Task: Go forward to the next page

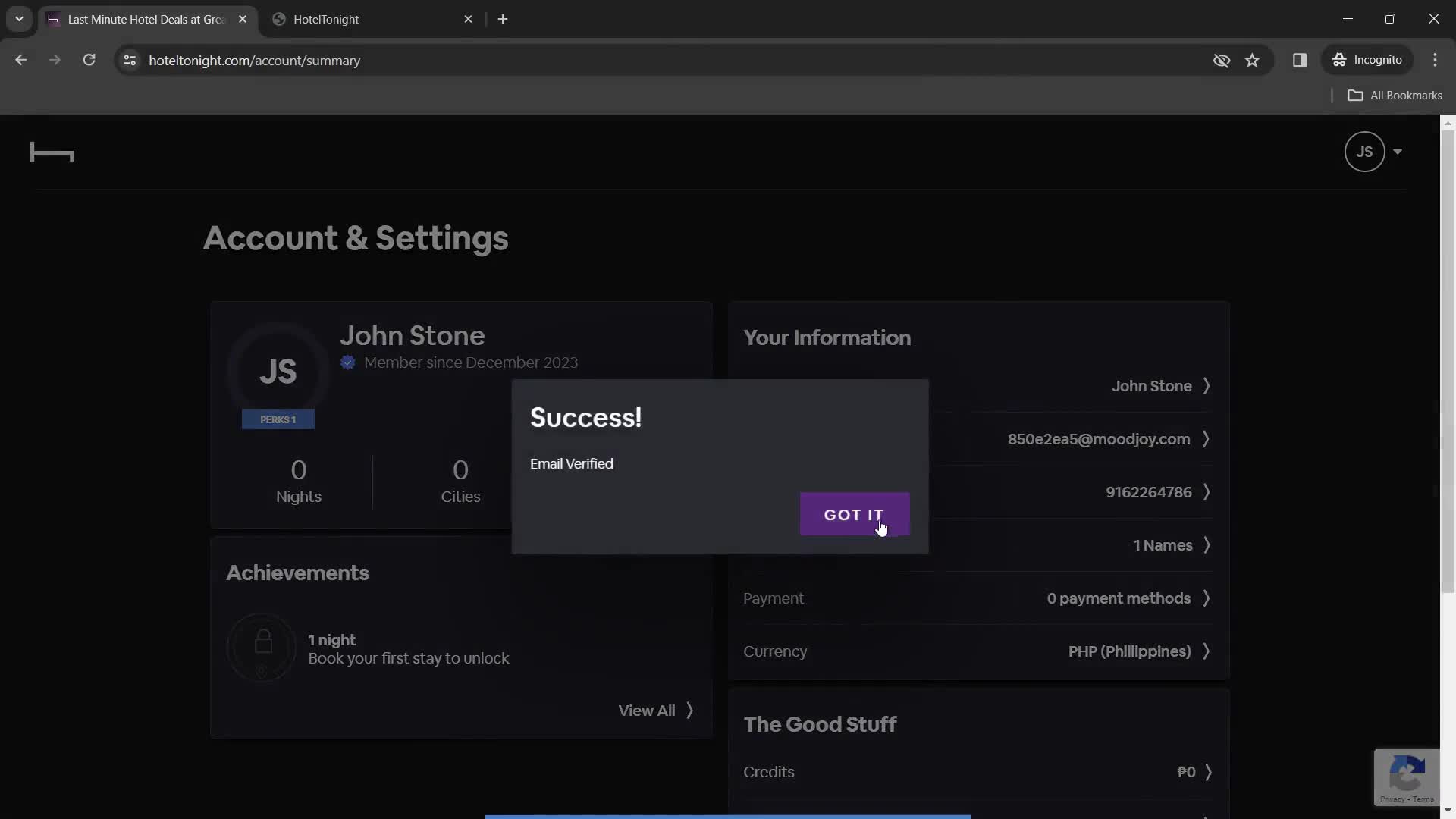Action: click(x=55, y=60)
